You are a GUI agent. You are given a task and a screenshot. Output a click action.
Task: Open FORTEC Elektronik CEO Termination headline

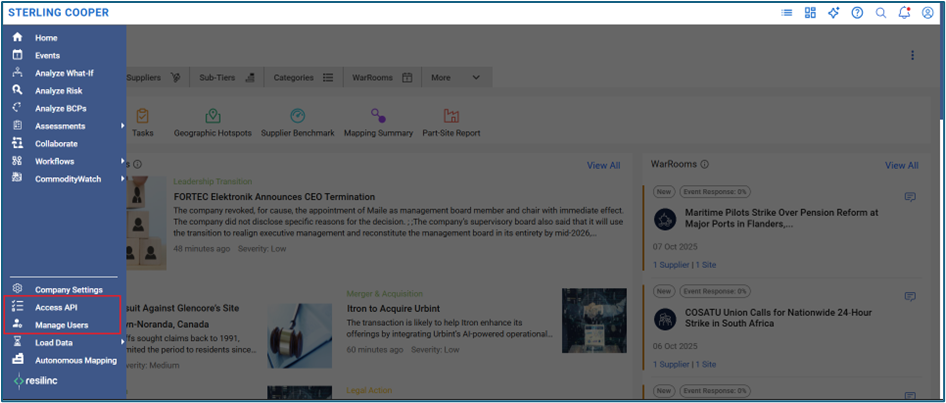click(275, 197)
